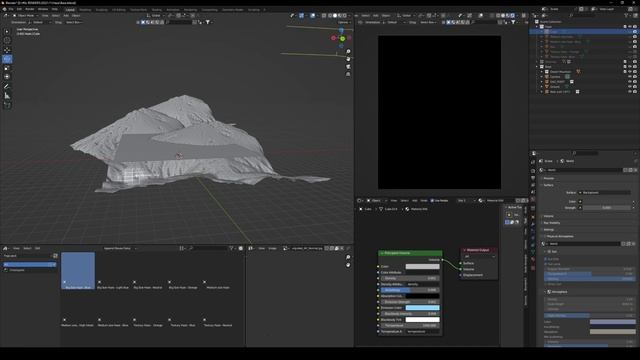
Task: Open the File menu
Action: (11, 9)
